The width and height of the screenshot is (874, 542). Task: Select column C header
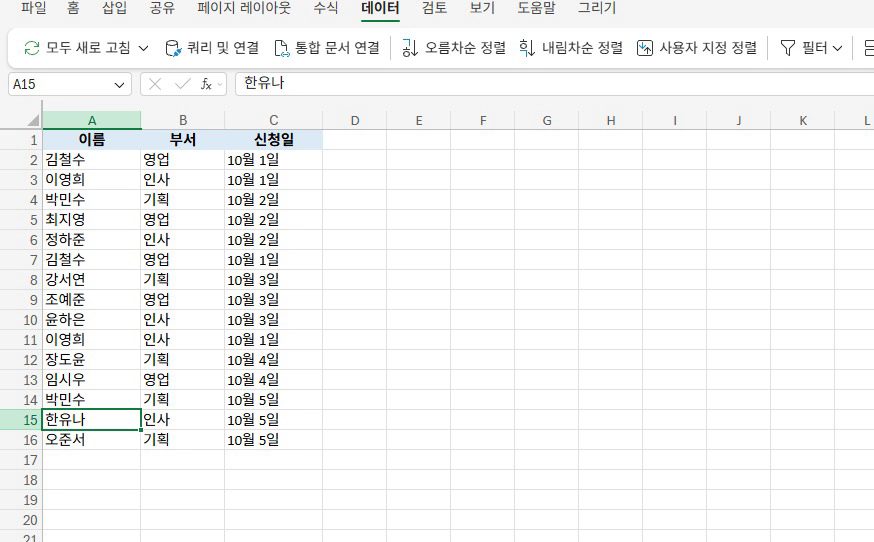tap(274, 120)
